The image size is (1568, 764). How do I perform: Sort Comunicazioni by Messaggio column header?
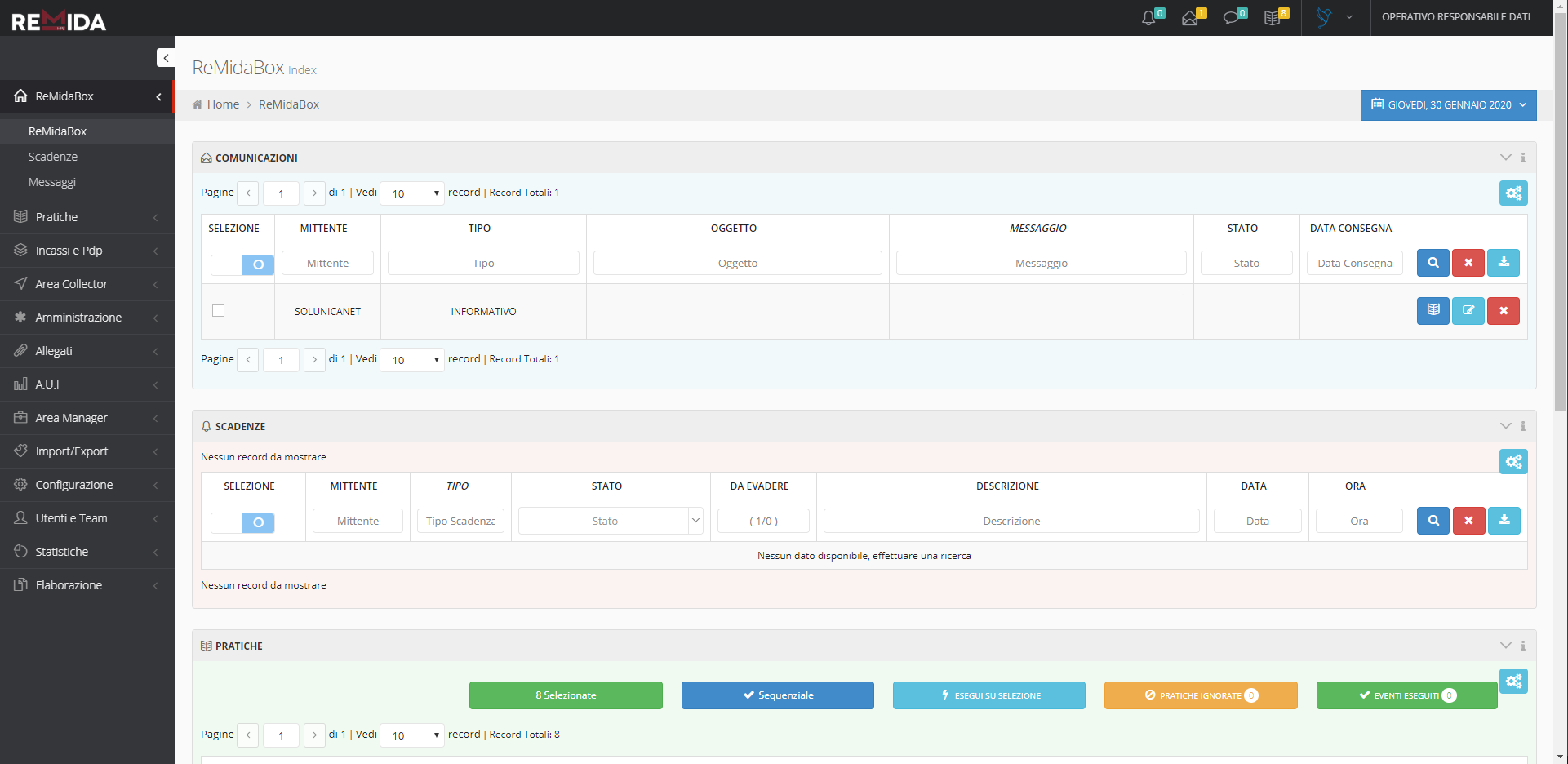pyautogui.click(x=1038, y=229)
